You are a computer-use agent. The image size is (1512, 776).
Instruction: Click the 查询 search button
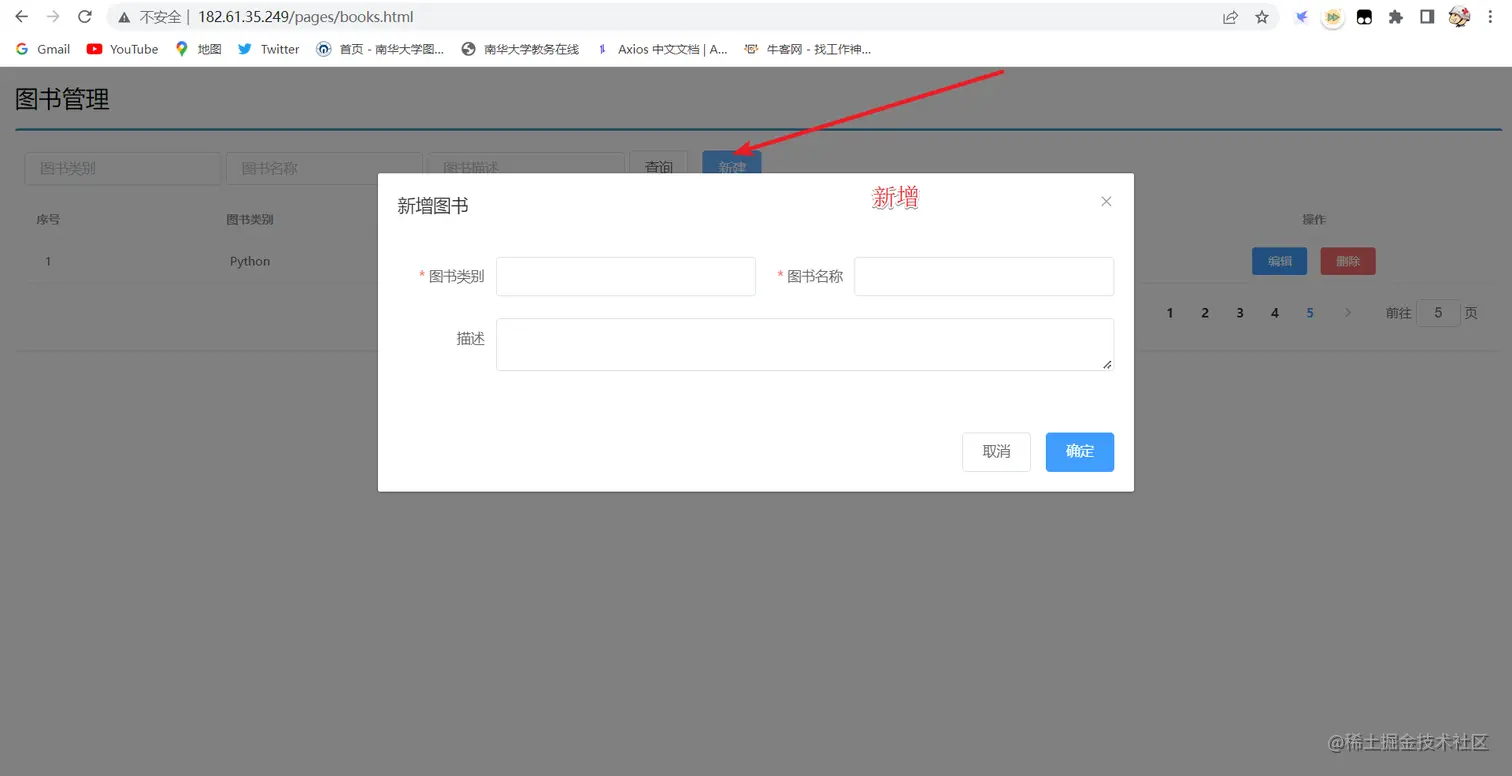(x=658, y=164)
